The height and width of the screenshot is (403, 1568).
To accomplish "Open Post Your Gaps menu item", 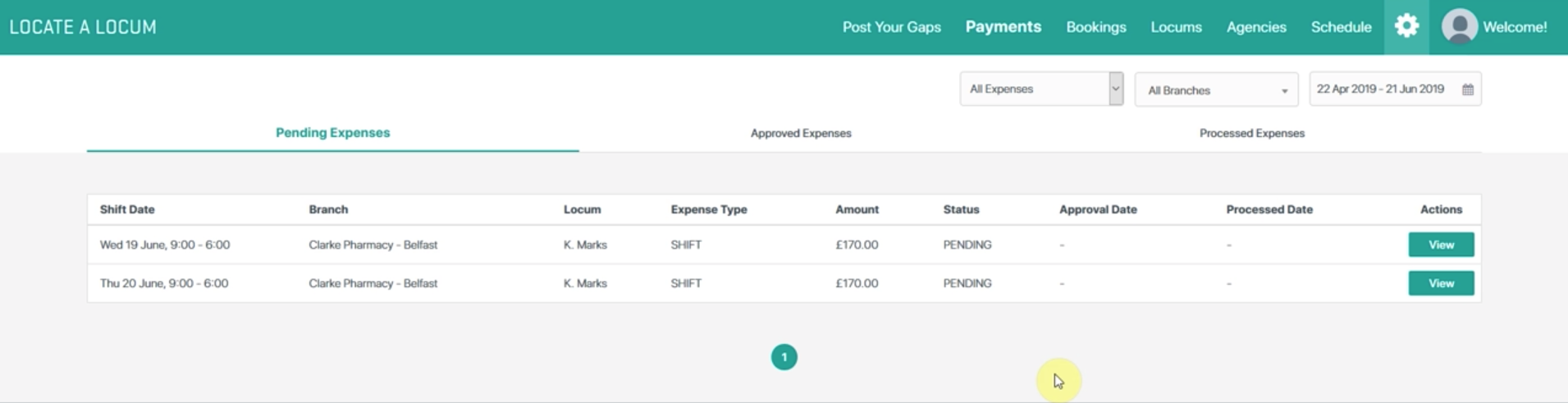I will pos(891,27).
